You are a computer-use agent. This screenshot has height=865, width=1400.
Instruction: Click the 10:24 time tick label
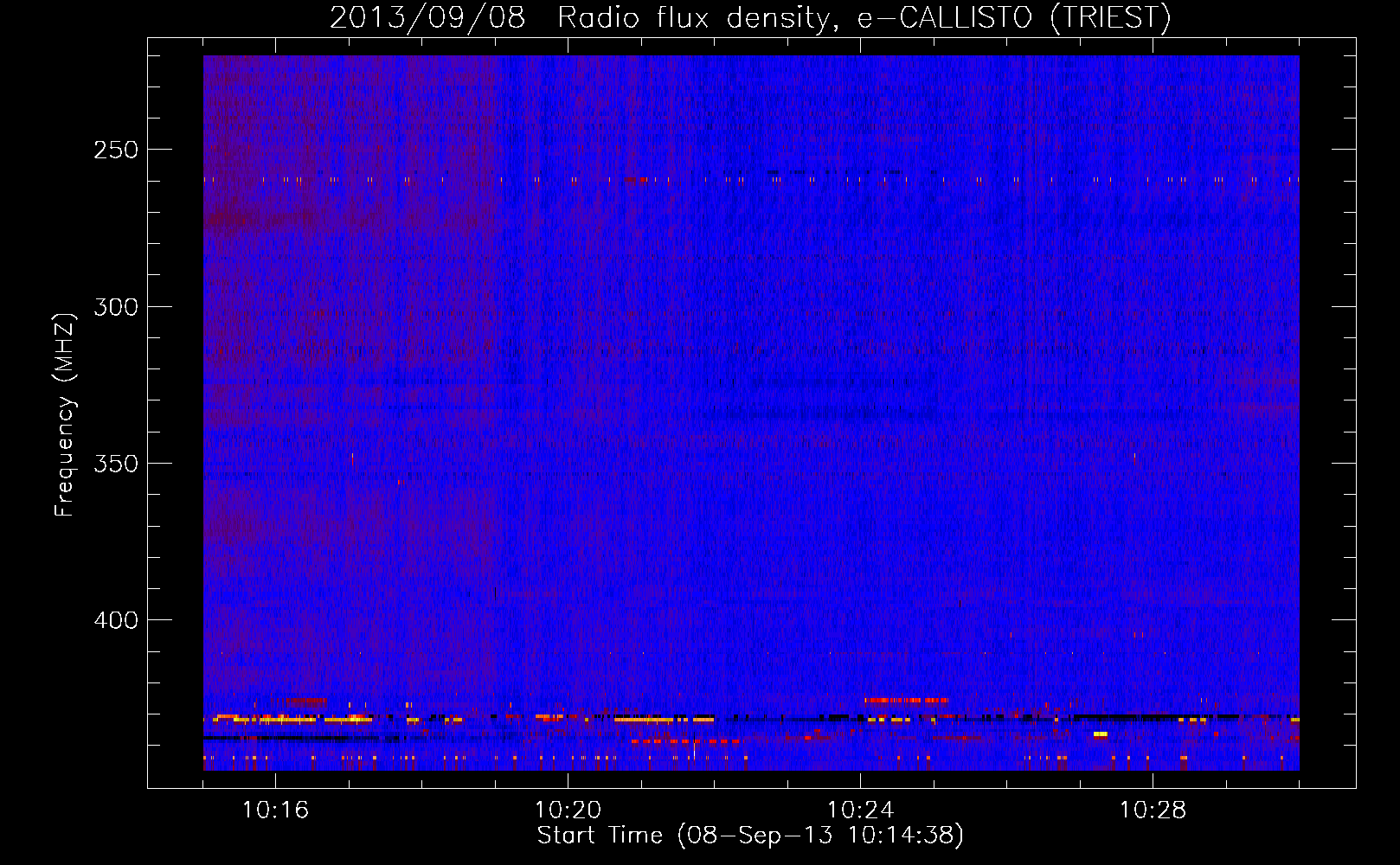tap(860, 811)
